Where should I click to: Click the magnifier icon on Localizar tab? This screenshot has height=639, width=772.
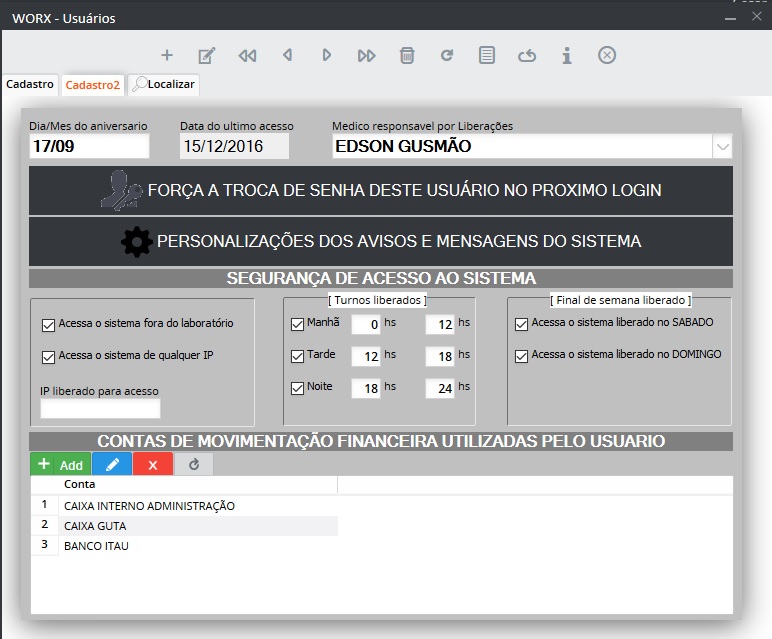(139, 84)
